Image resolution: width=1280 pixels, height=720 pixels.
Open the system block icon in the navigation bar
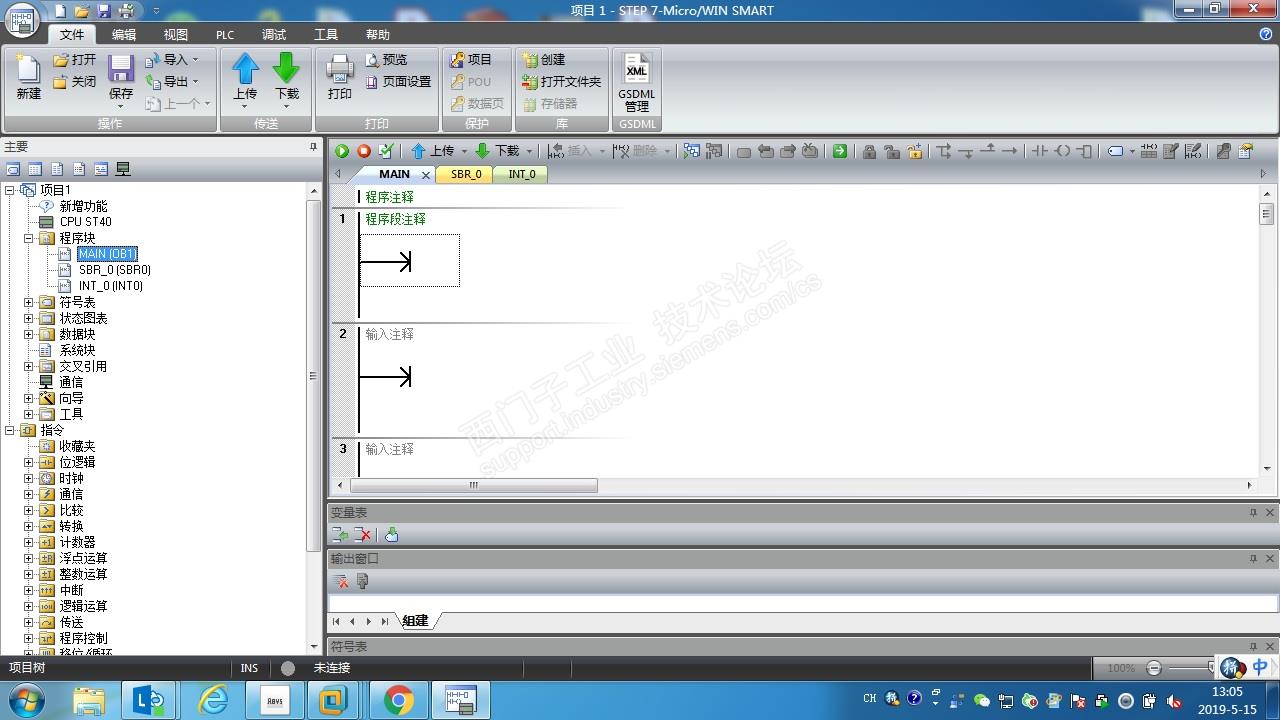click(x=79, y=170)
